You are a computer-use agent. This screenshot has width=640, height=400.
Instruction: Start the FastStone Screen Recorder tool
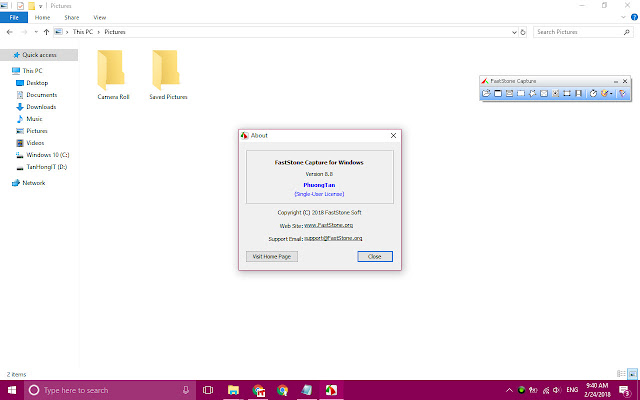578,93
